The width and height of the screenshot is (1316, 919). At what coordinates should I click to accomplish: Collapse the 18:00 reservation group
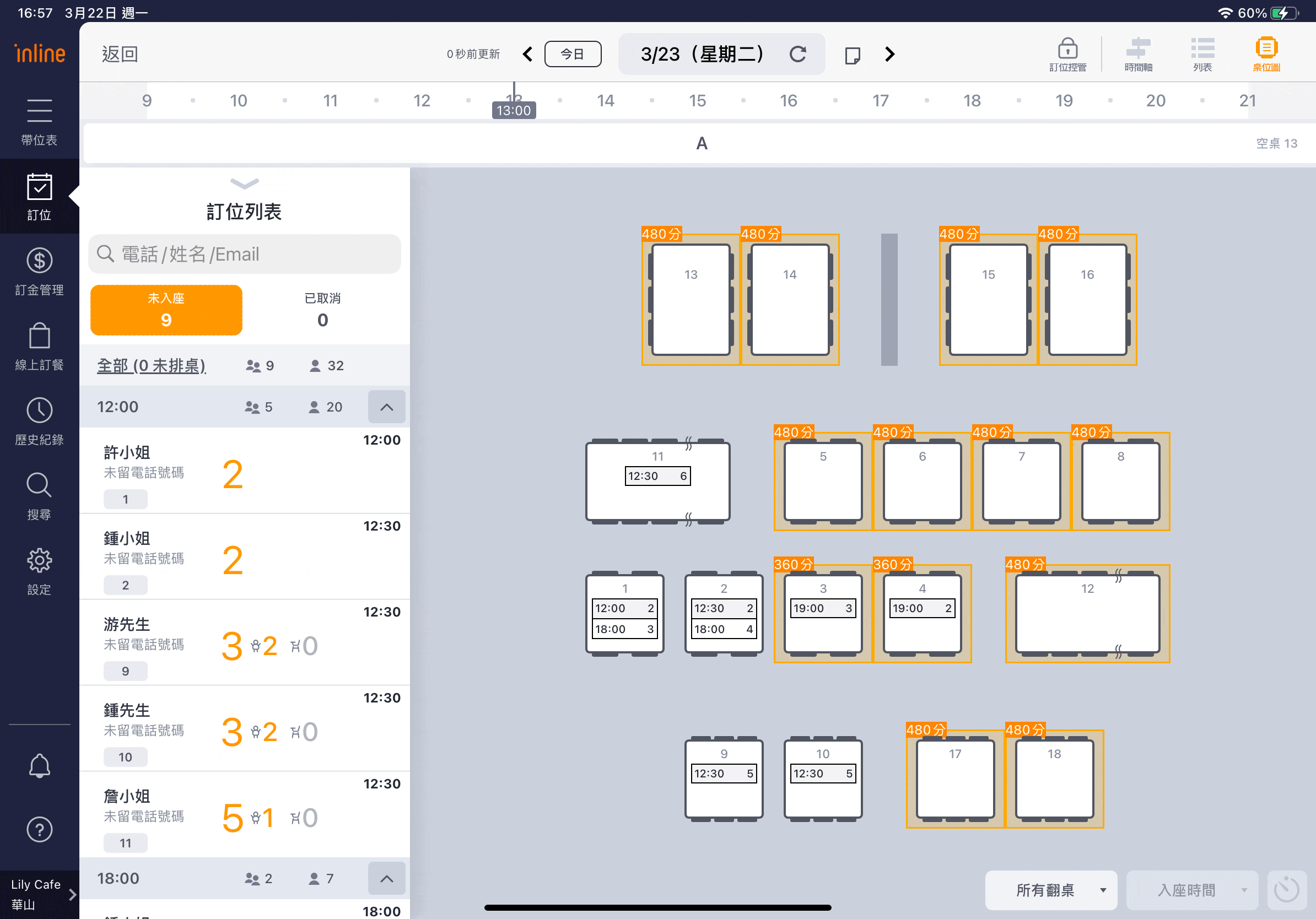386,878
